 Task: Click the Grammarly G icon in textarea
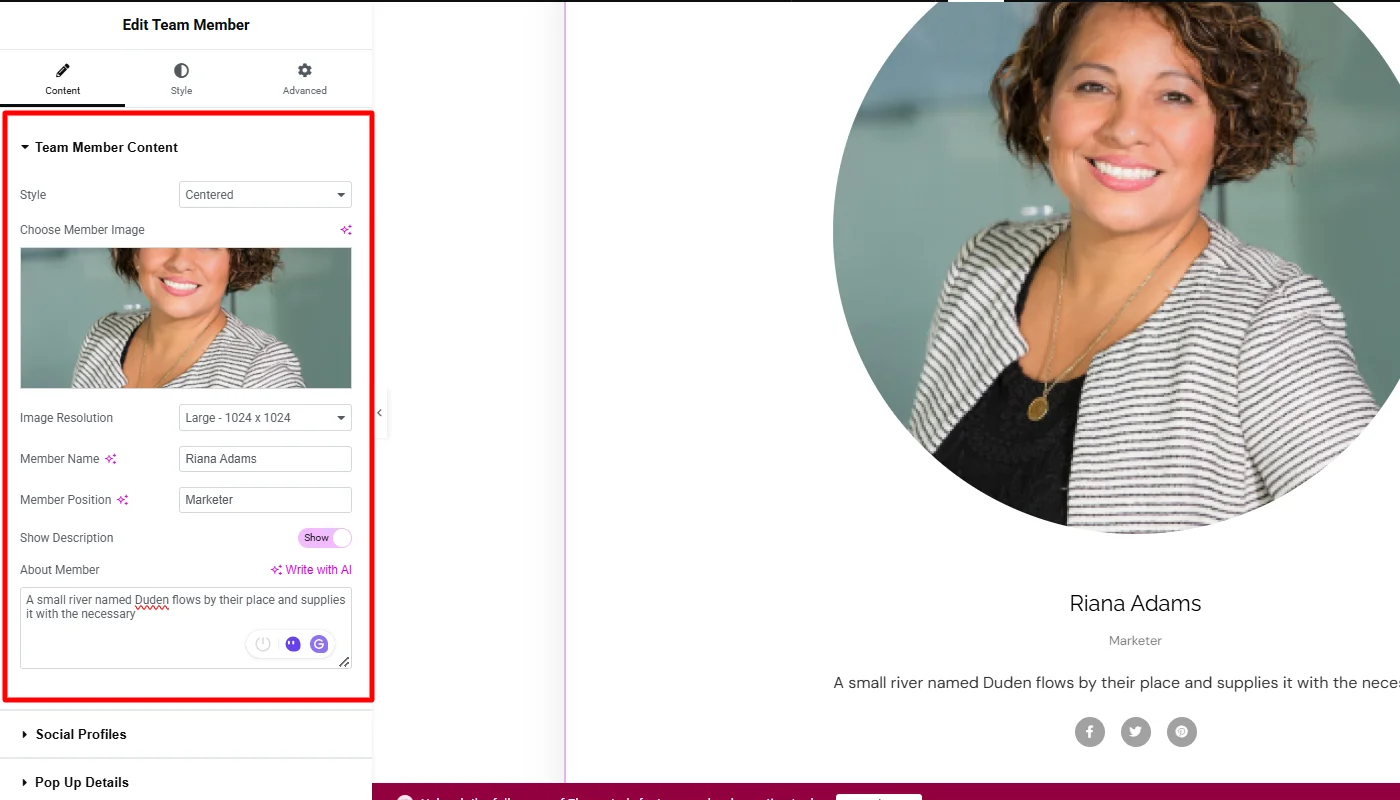tap(319, 644)
